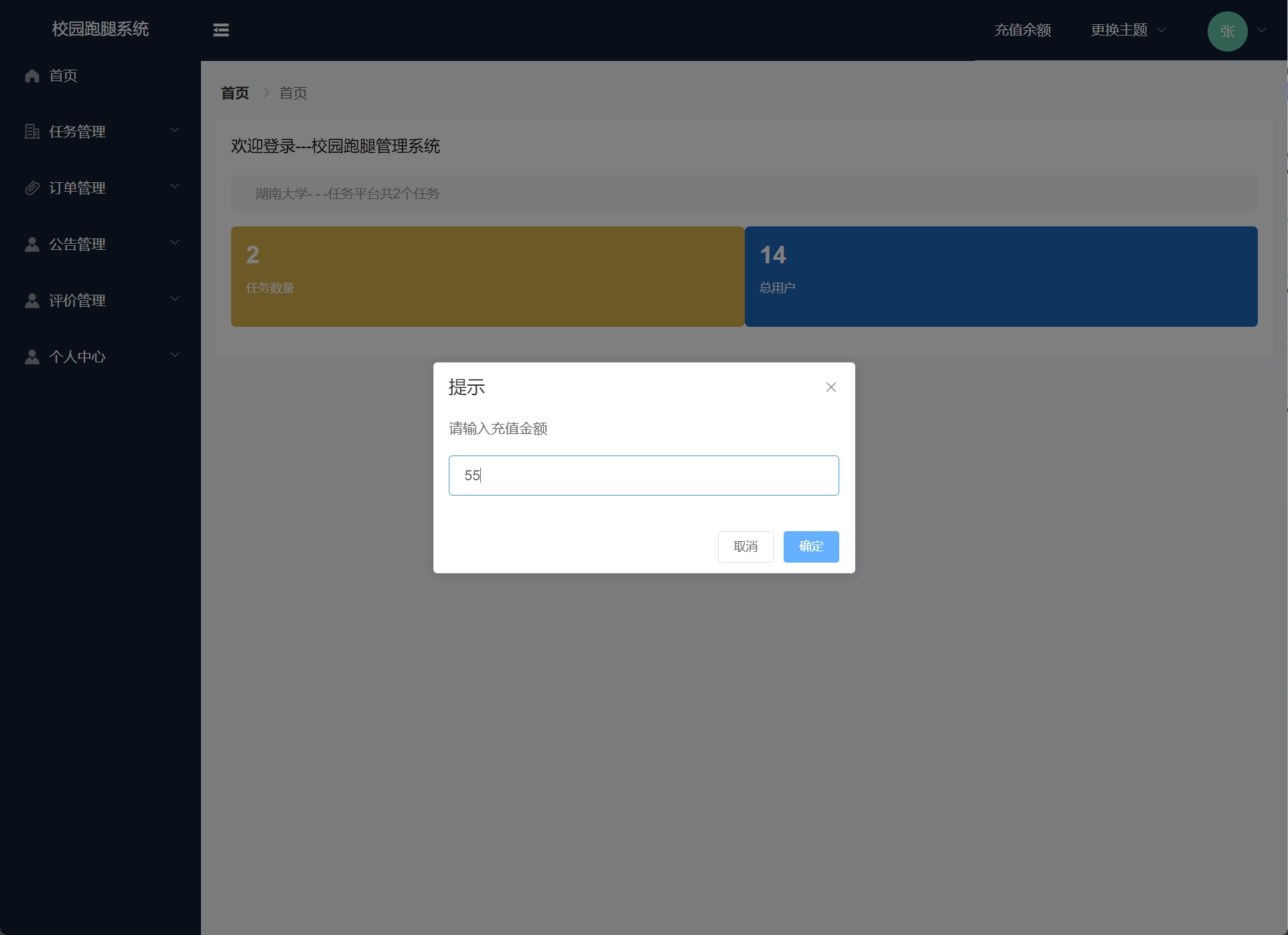Click the 确定 confirm button
Viewport: 1288px width, 935px height.
tap(810, 547)
